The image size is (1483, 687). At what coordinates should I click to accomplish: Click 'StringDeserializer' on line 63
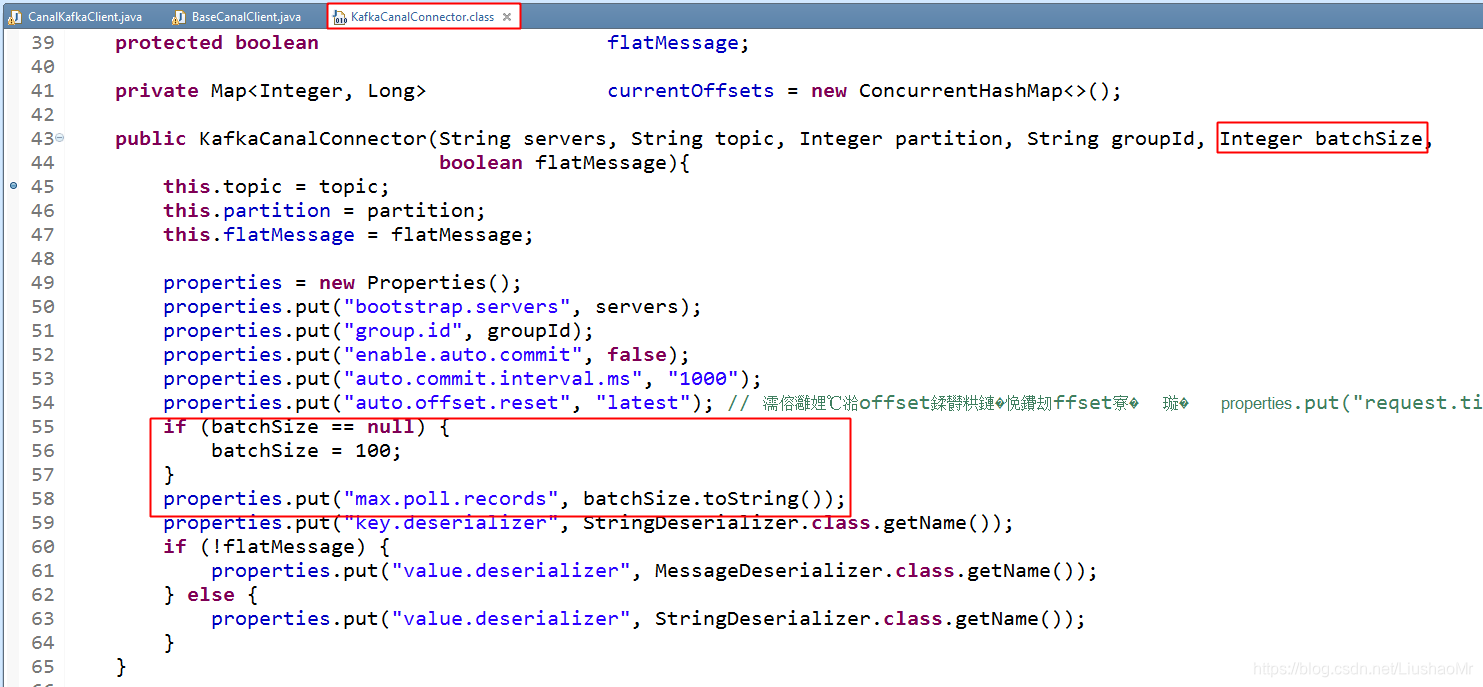763,619
